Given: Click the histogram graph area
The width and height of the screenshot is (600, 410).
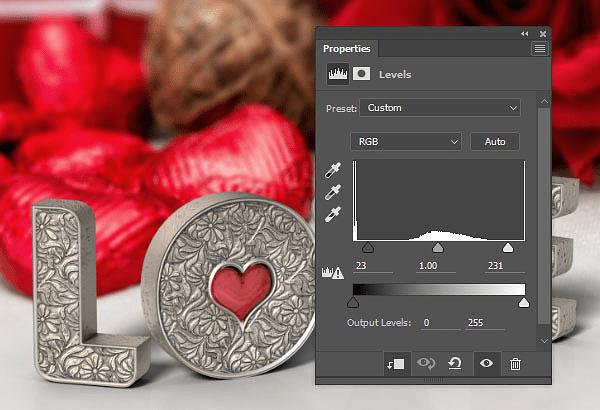Looking at the screenshot, I should pyautogui.click(x=439, y=201).
